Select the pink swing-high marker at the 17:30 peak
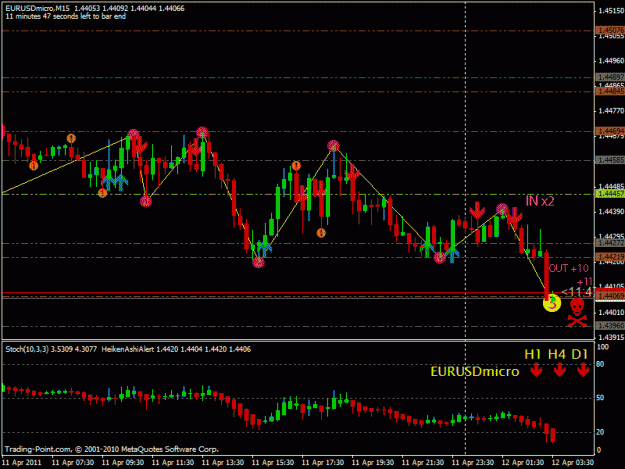This screenshot has width=625, height=469. coord(333,146)
